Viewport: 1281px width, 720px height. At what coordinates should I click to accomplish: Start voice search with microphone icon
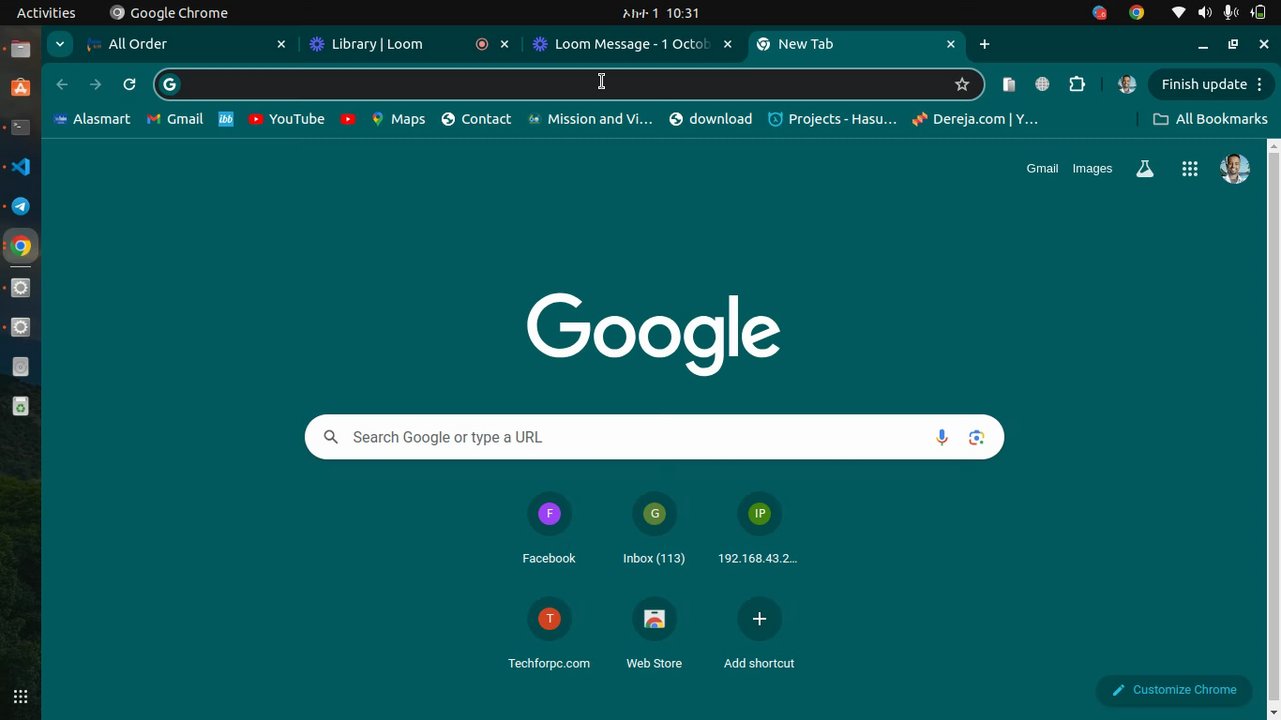pyautogui.click(x=941, y=437)
